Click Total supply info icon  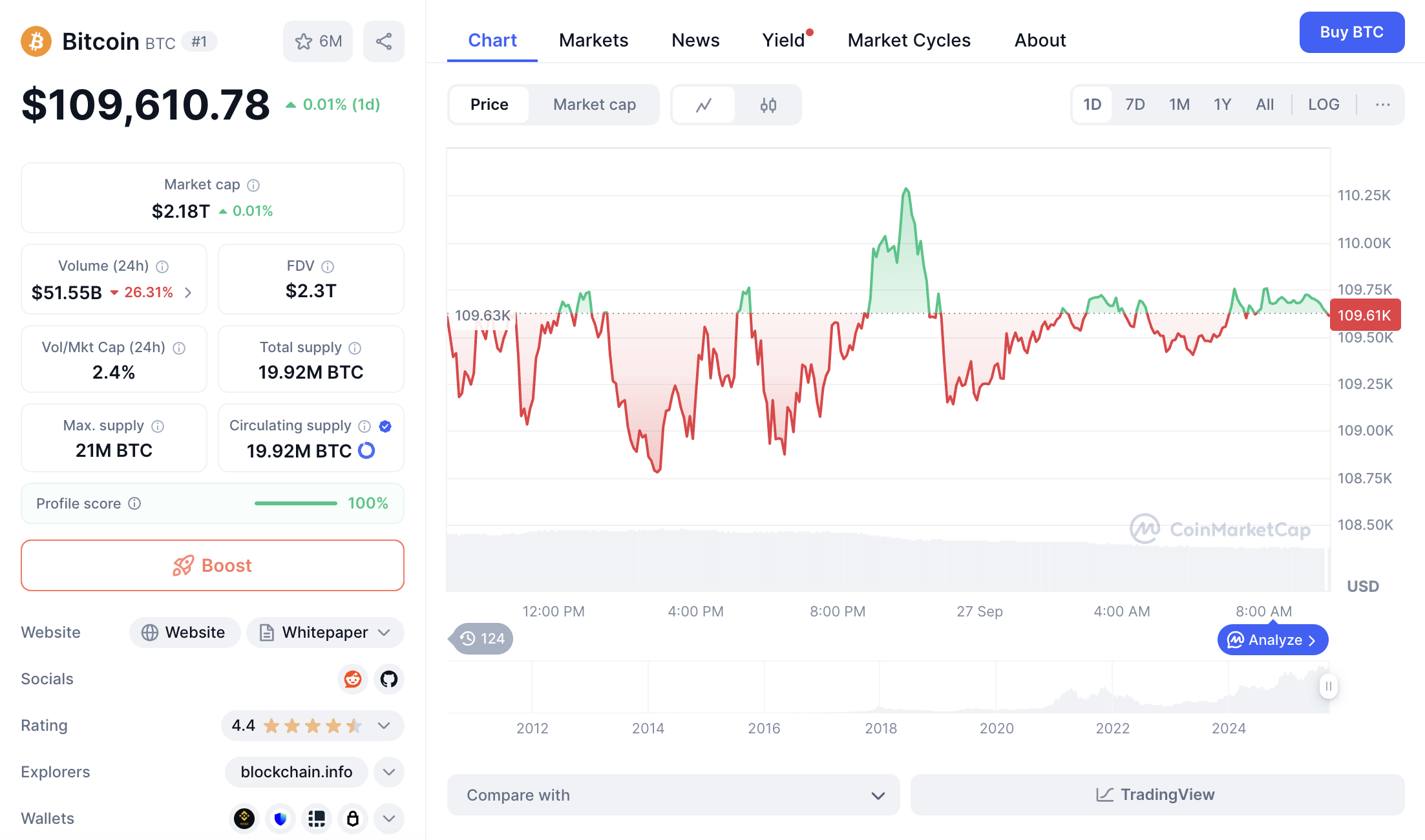pos(355,348)
